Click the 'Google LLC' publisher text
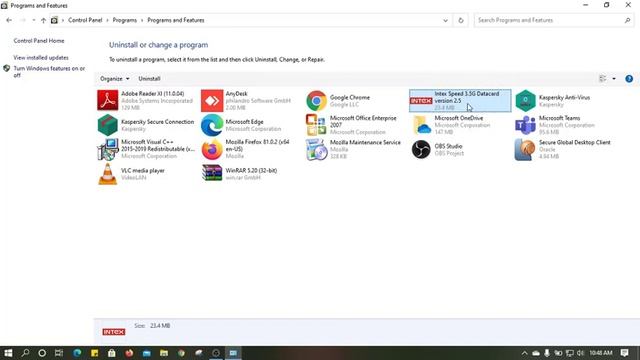640x360 pixels. click(x=344, y=105)
